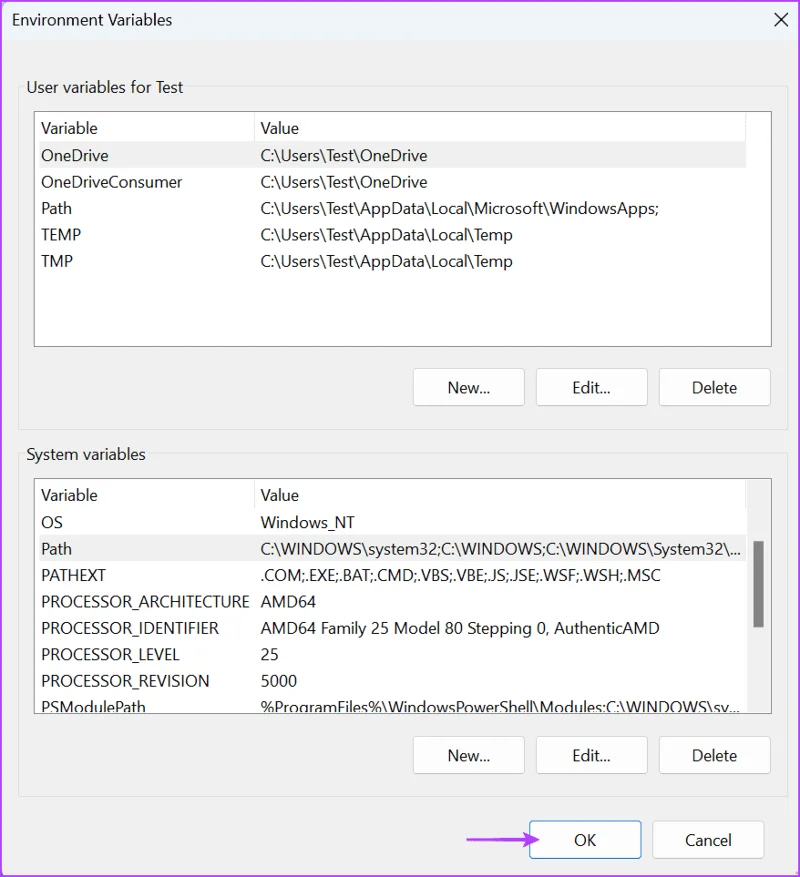Click the C:\Users\Test\AppData\Local\Temp value for TEMP

tap(387, 235)
